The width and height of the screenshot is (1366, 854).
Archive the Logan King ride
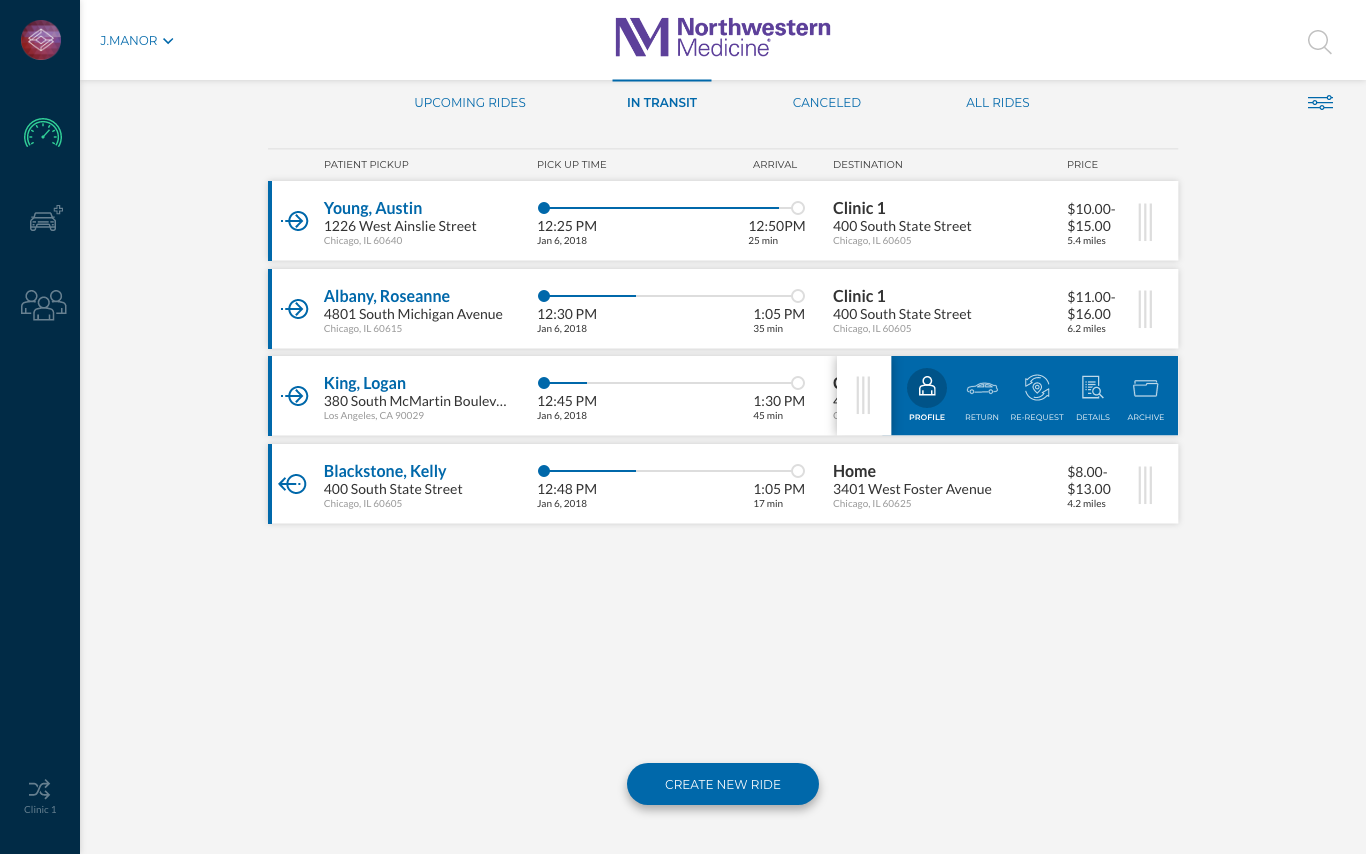tap(1145, 395)
